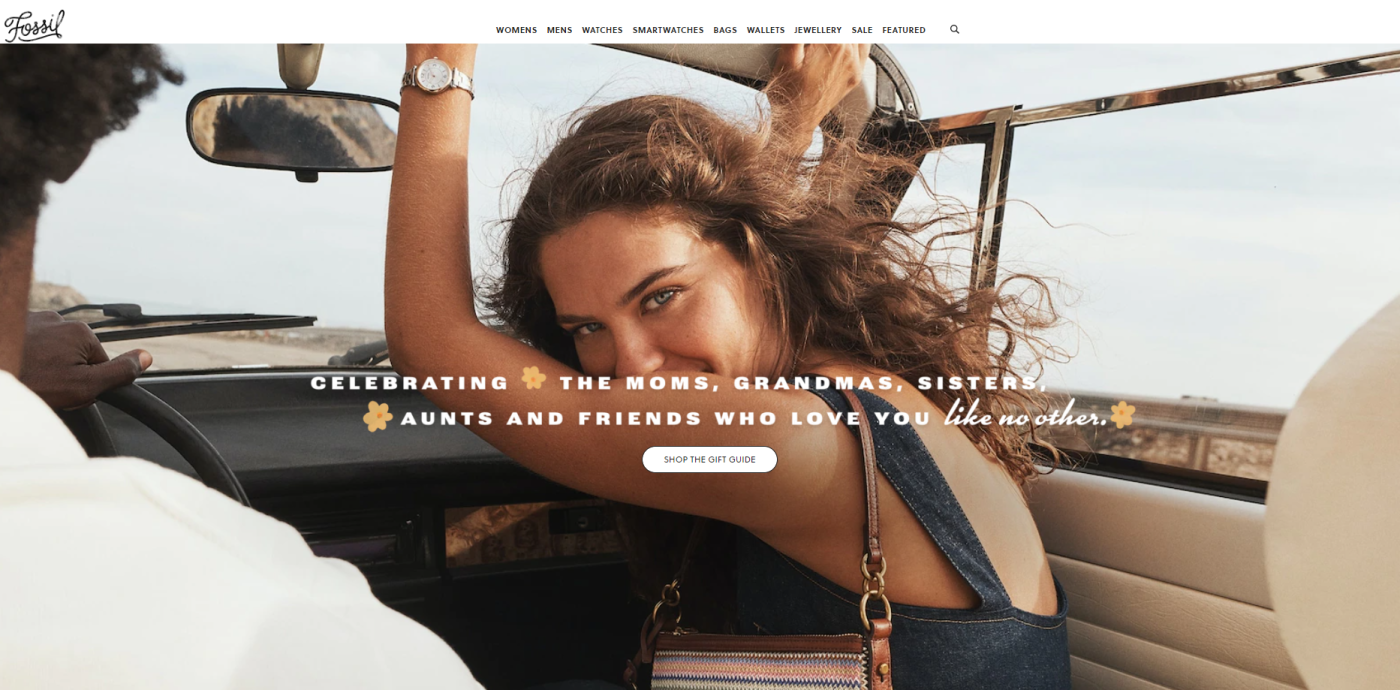Click the Shop The Gift Guide button
Viewport: 1400px width, 690px height.
[709, 460]
